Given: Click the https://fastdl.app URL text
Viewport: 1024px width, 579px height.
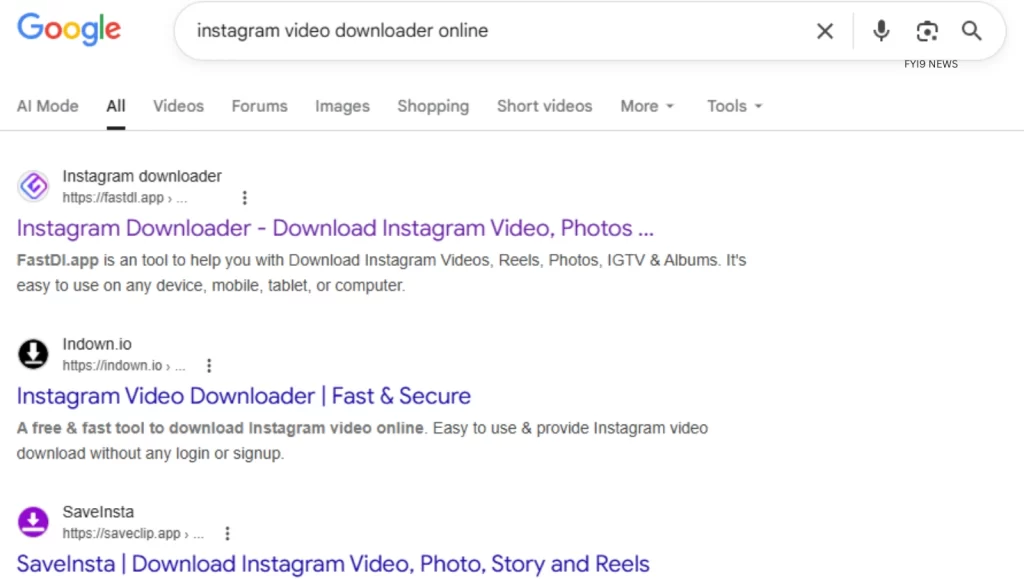Looking at the screenshot, I should coord(125,198).
